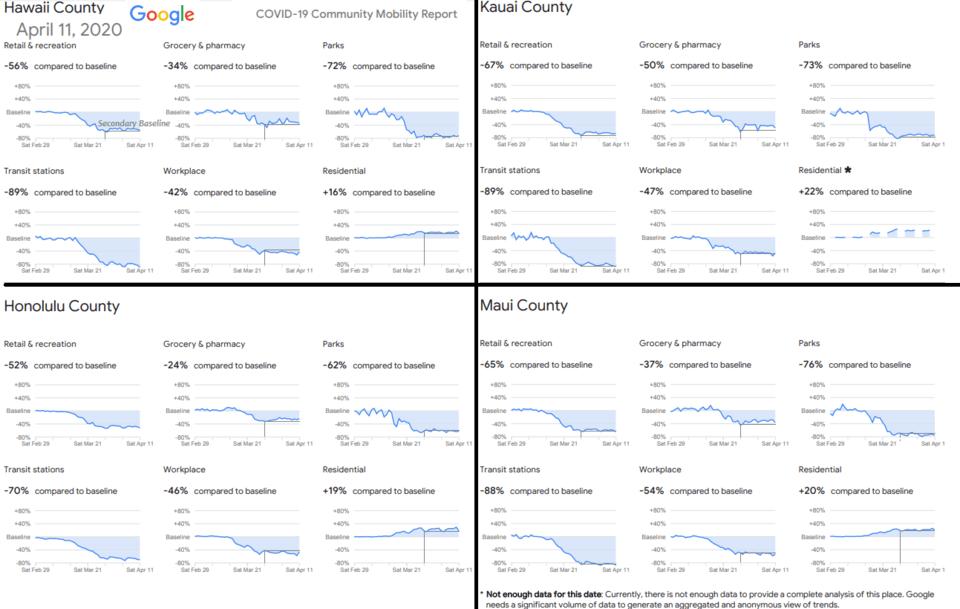Click the April 11, 2020 date text
The image size is (960, 609).
69,30
